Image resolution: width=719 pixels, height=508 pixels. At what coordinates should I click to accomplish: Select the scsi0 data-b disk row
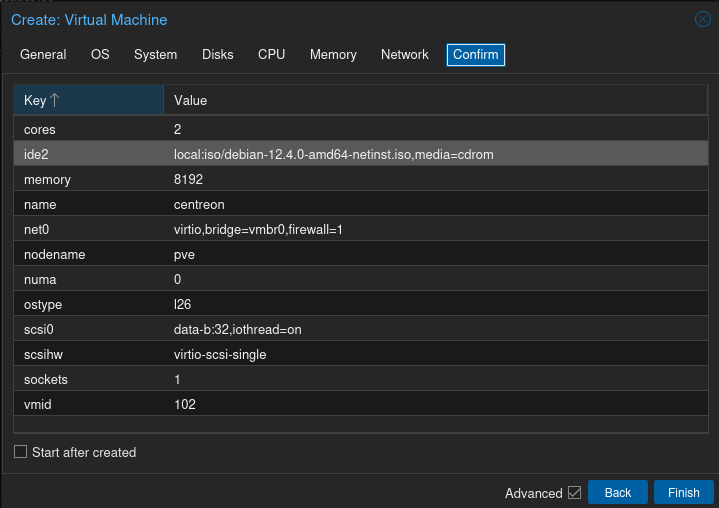pyautogui.click(x=360, y=330)
